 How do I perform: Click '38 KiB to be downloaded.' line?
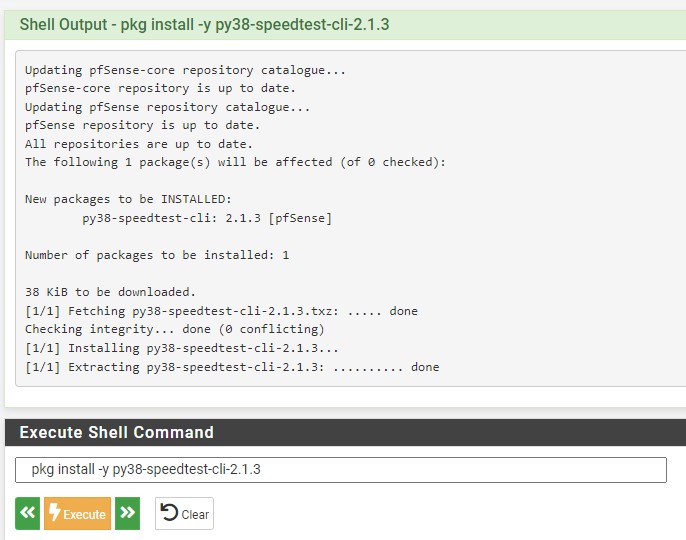point(110,292)
